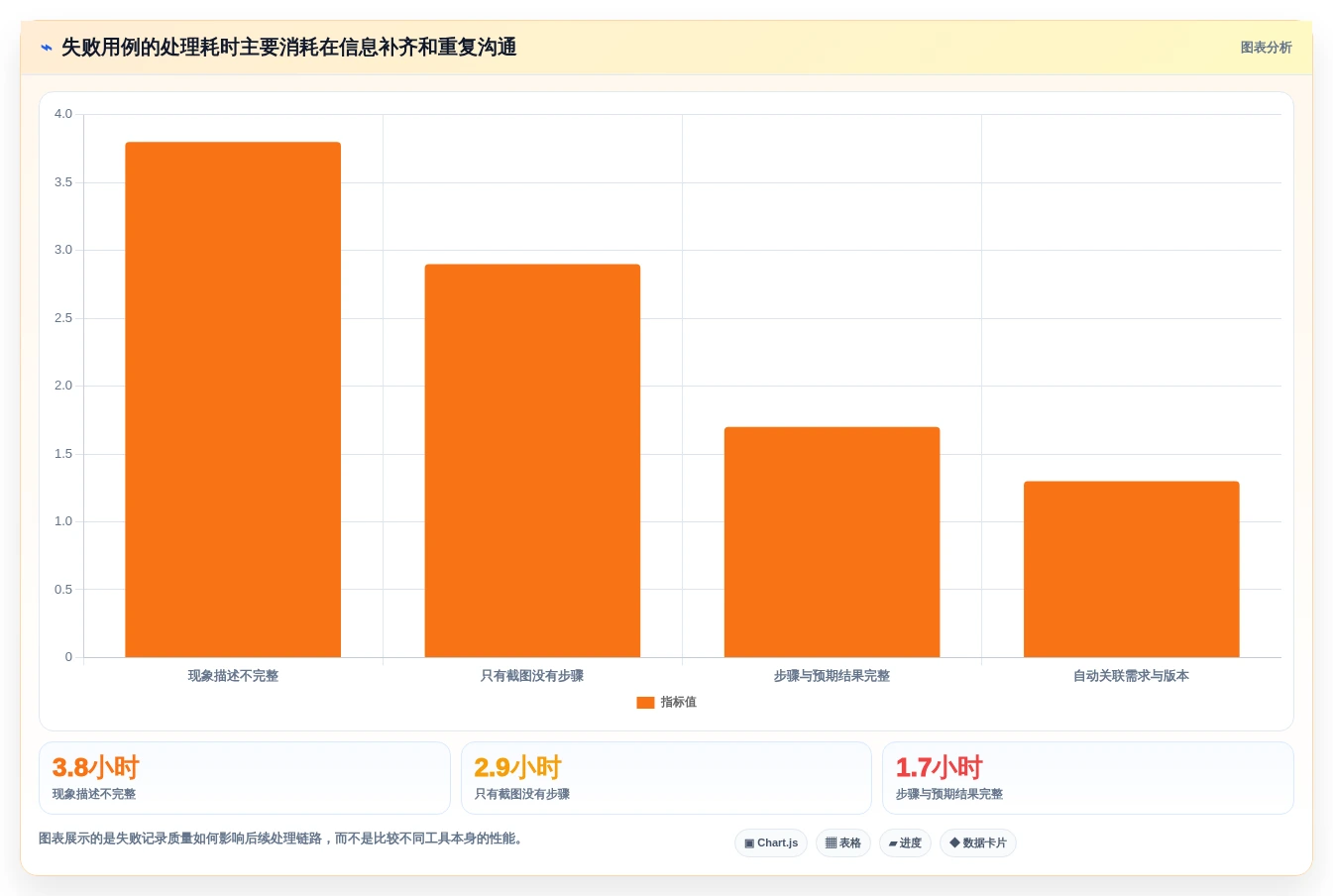Click x-axis label 只有截图没有步骤
This screenshot has width=1333, height=896.
click(x=532, y=676)
